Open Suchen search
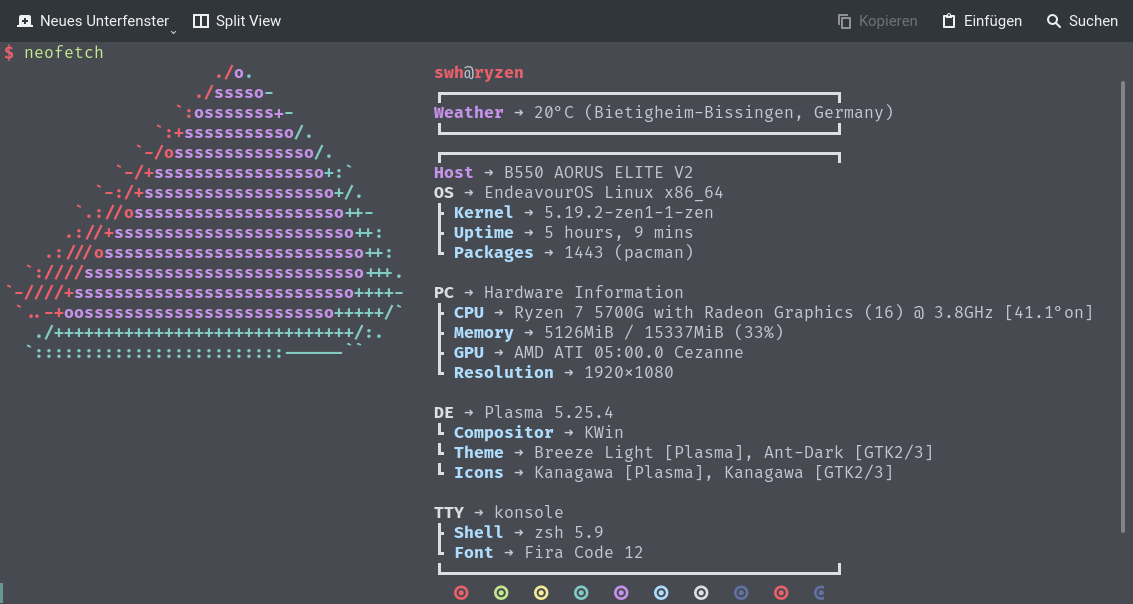The height and width of the screenshot is (604, 1133). [1082, 21]
